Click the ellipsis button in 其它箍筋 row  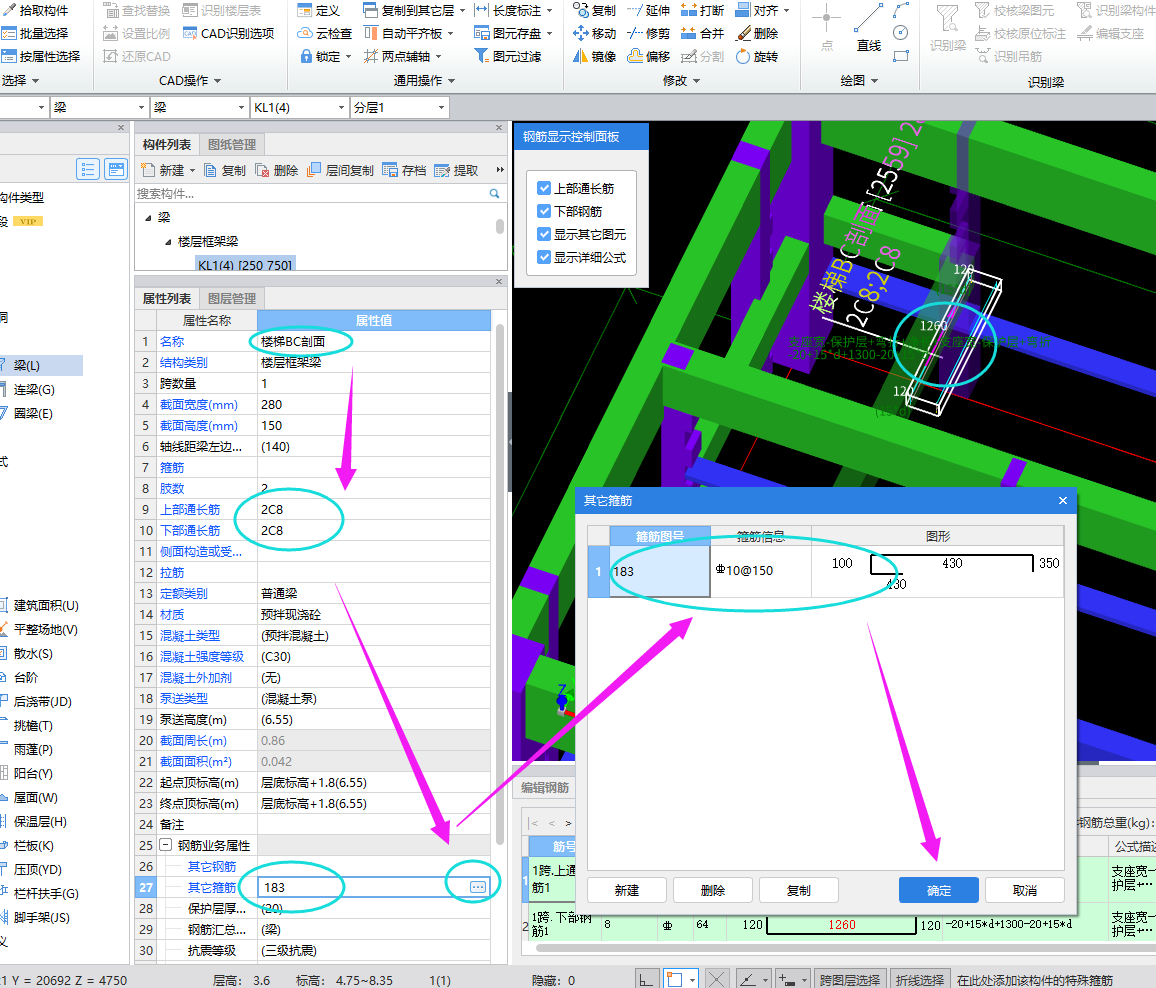[x=478, y=887]
